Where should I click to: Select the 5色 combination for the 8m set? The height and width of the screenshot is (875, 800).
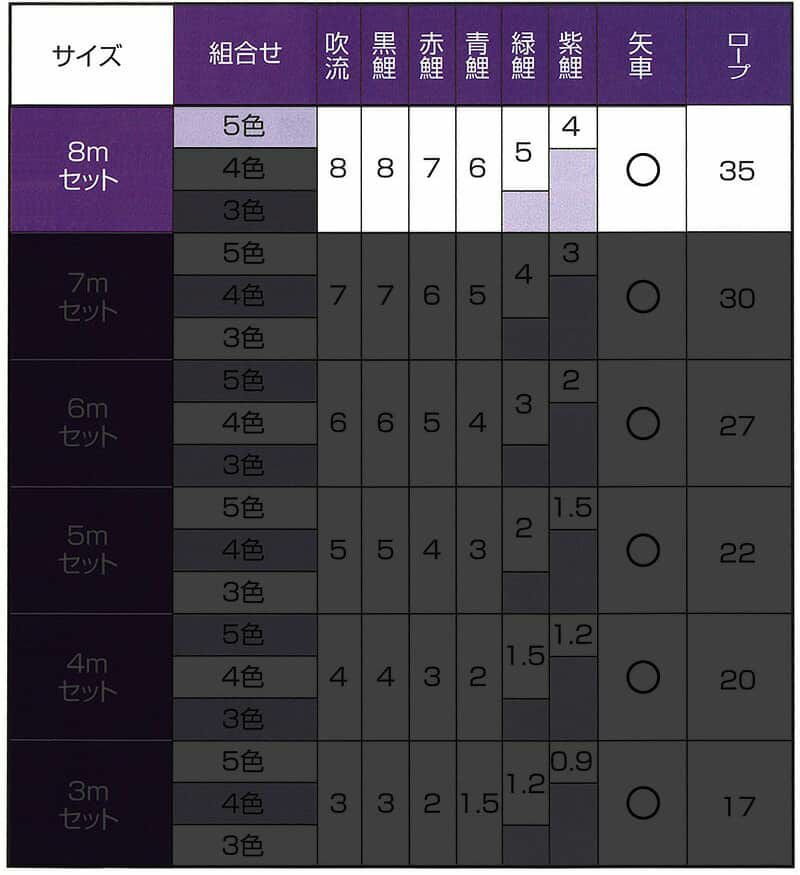coord(244,127)
